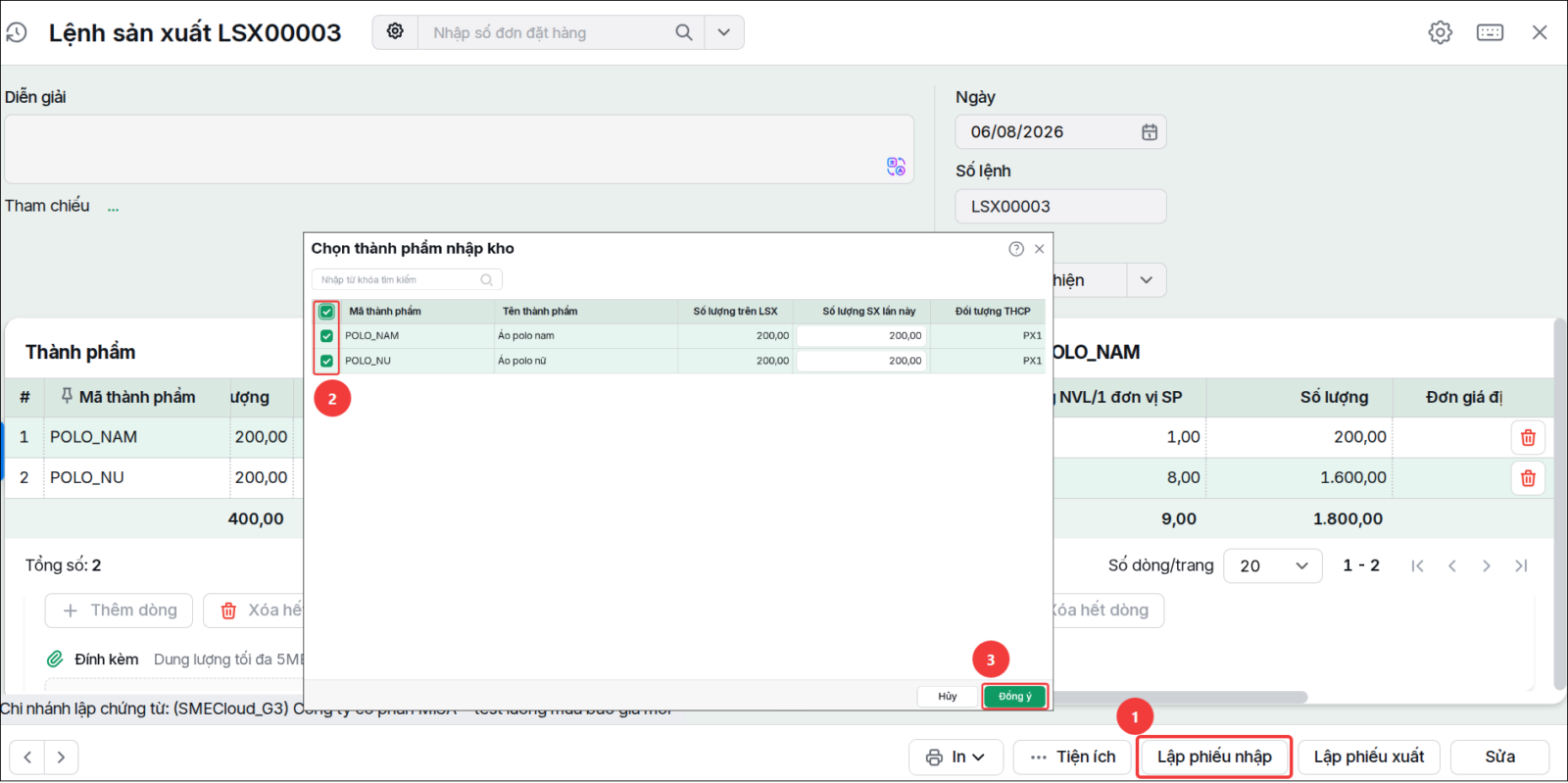Viewport: 1568px width, 783px height.
Task: Go to next production order record
Action: (x=61, y=757)
